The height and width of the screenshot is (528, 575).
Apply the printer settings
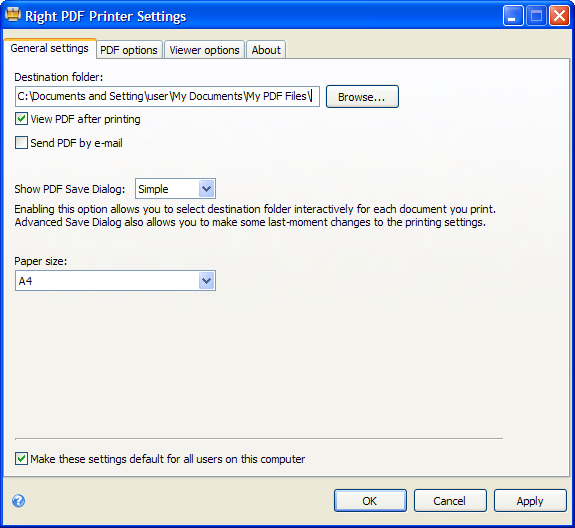pos(530,500)
